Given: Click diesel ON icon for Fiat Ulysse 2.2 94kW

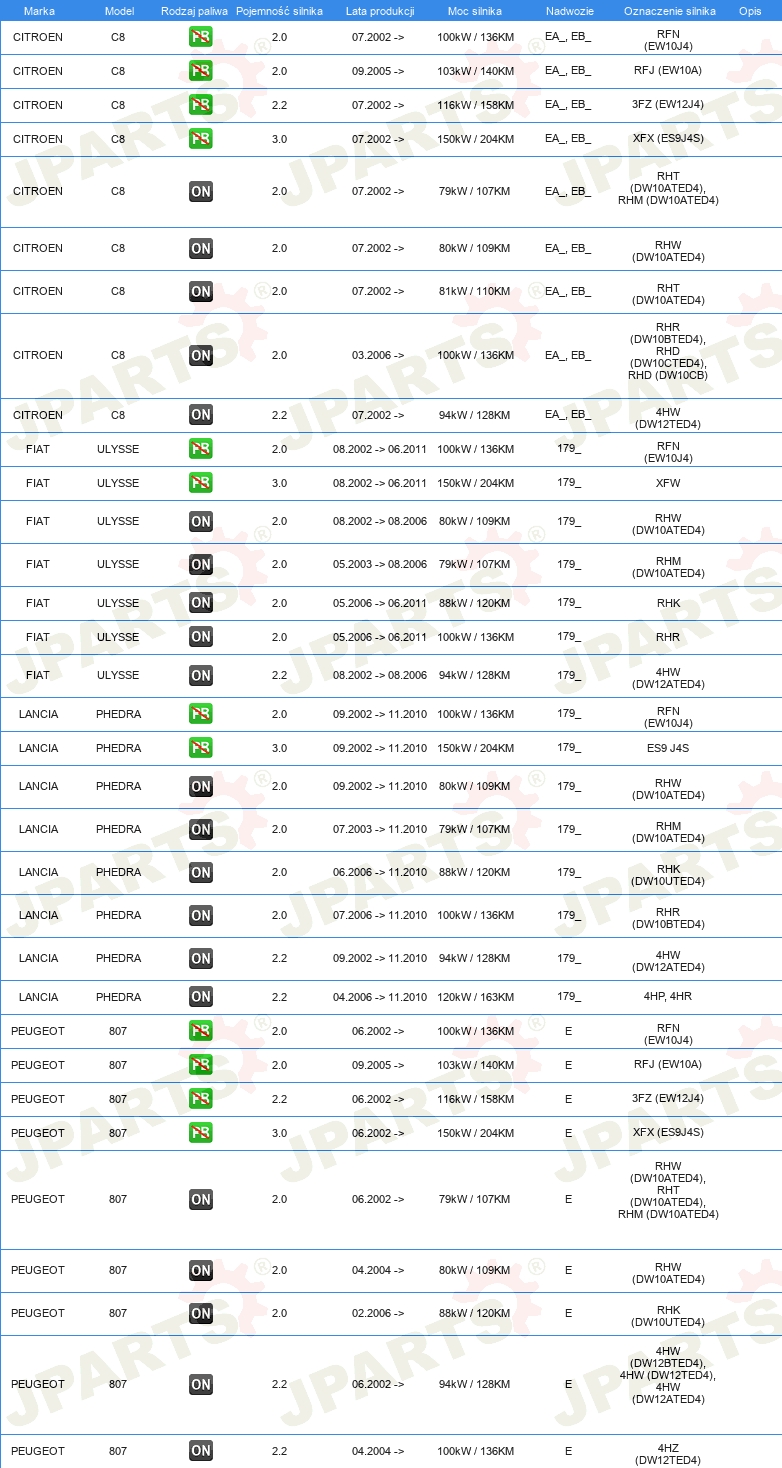Looking at the screenshot, I should 201,675.
